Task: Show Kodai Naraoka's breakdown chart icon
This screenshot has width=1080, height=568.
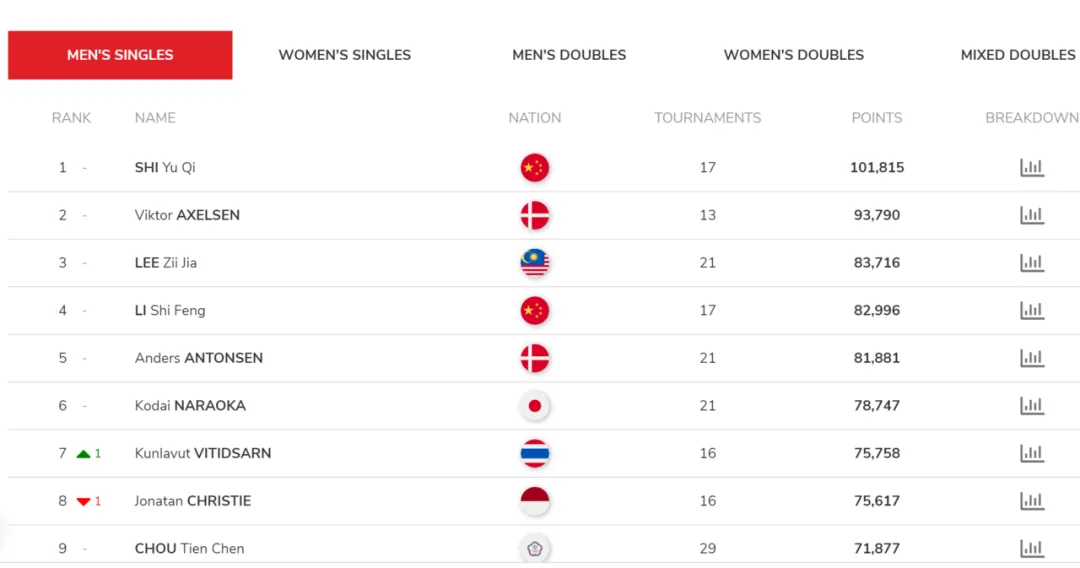Action: tap(1032, 406)
